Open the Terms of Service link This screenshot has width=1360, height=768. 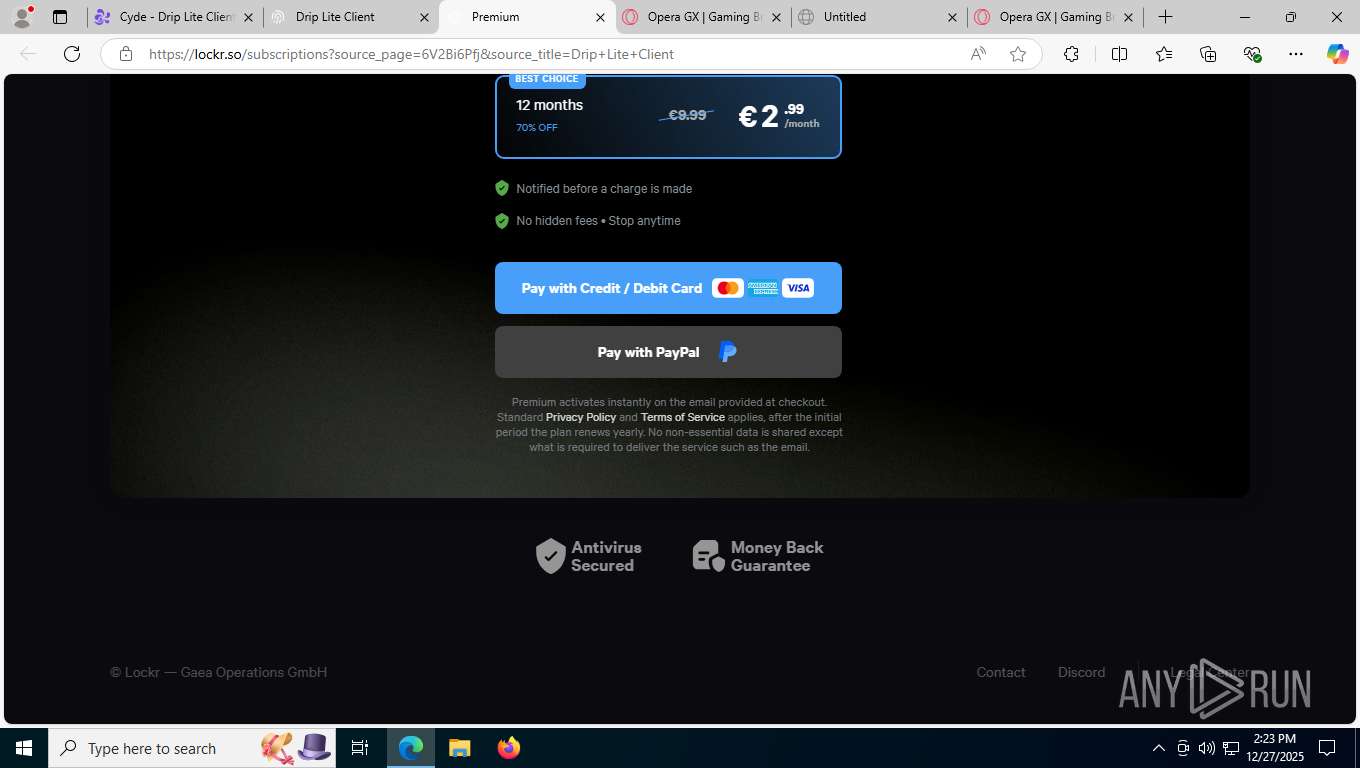[683, 417]
